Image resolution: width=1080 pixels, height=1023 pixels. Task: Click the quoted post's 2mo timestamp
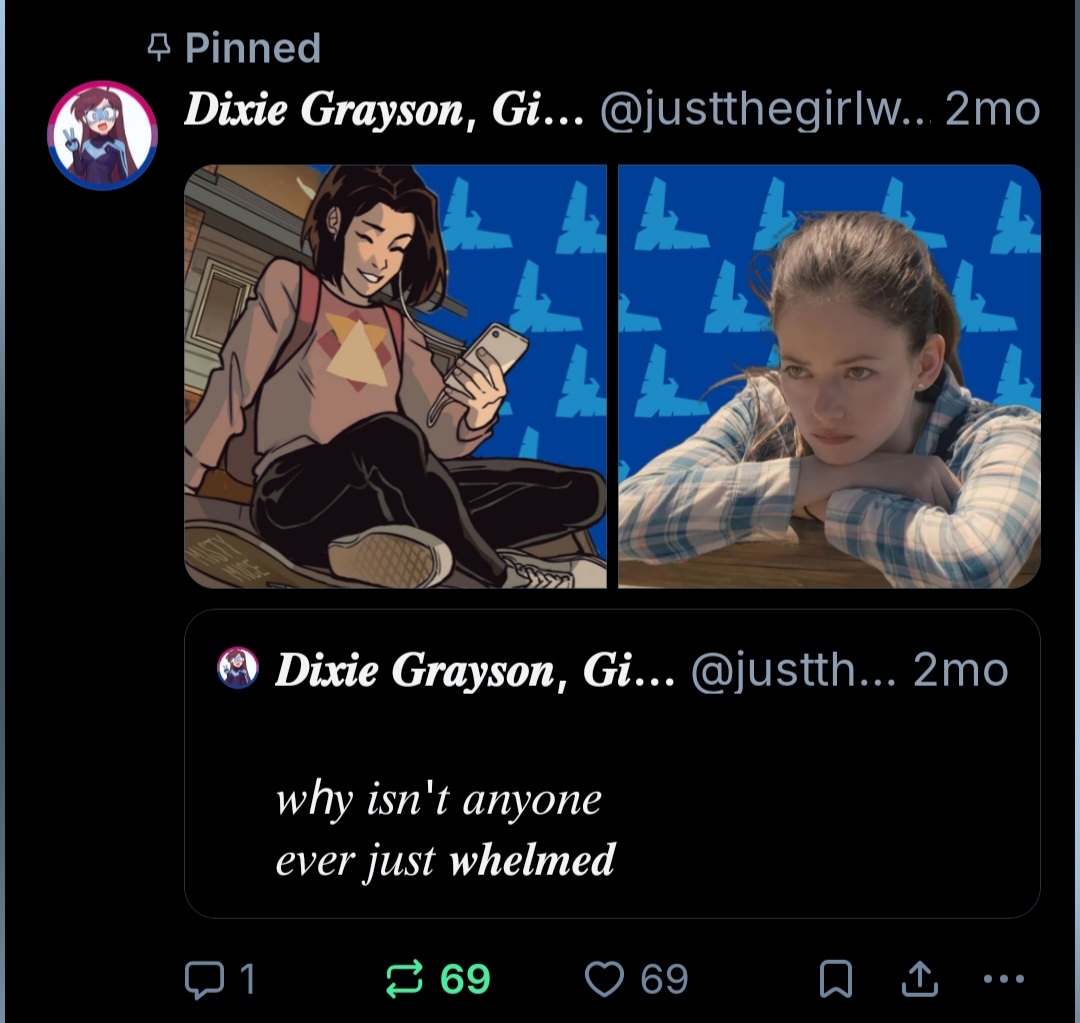960,670
